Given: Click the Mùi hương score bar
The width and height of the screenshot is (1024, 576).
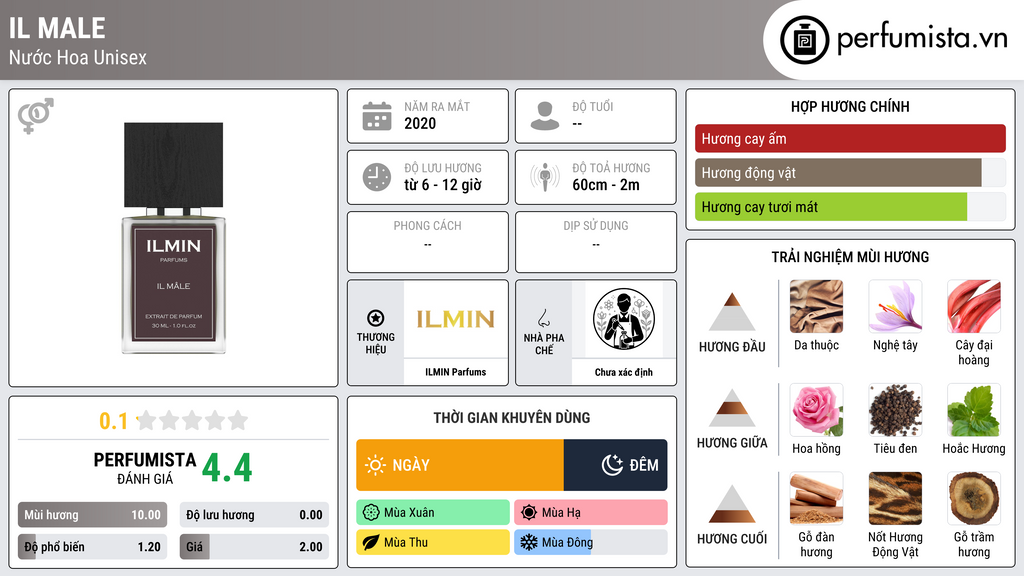Looking at the screenshot, I should (92, 515).
